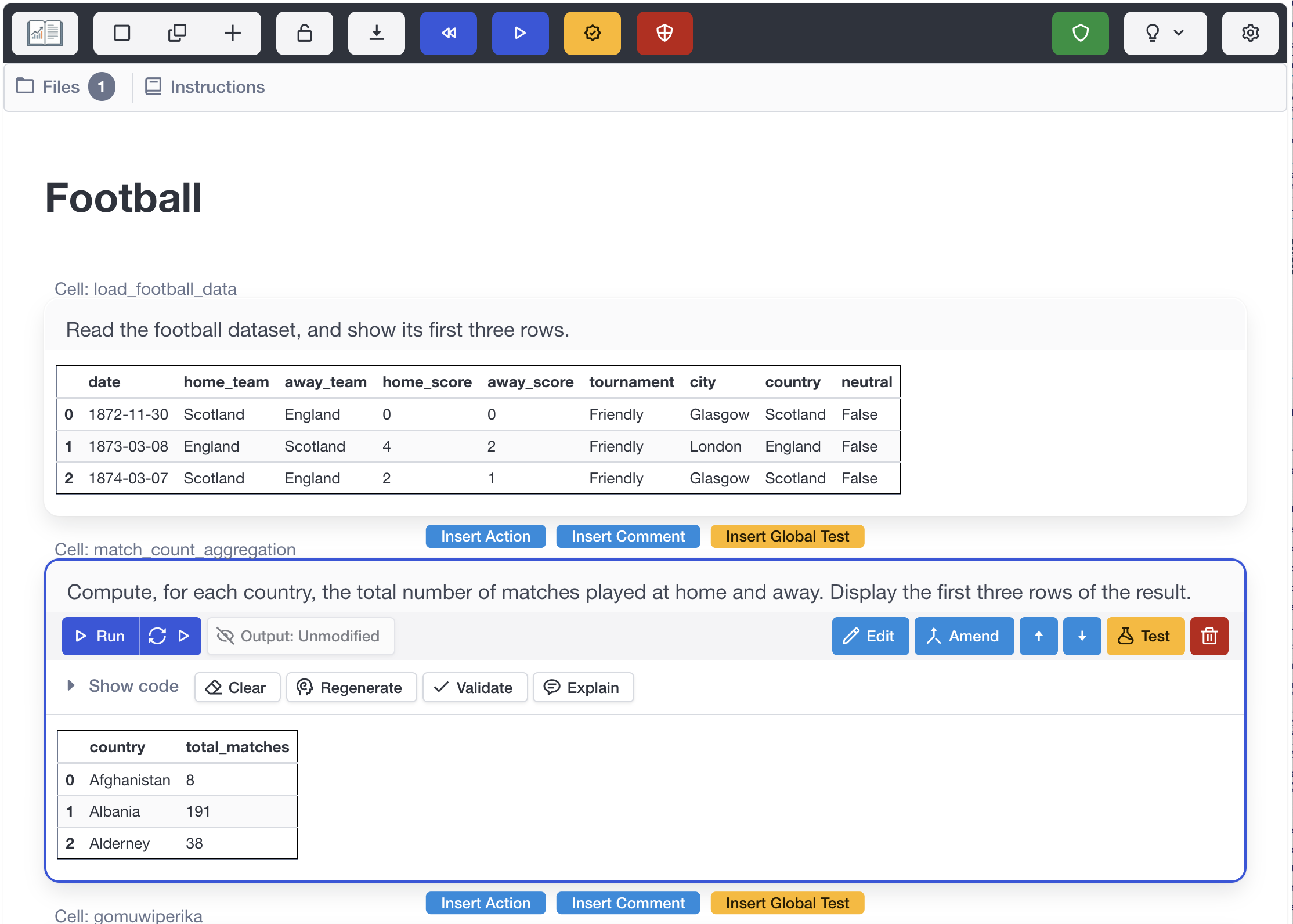
Task: Click the yellow Test button
Action: (1146, 636)
